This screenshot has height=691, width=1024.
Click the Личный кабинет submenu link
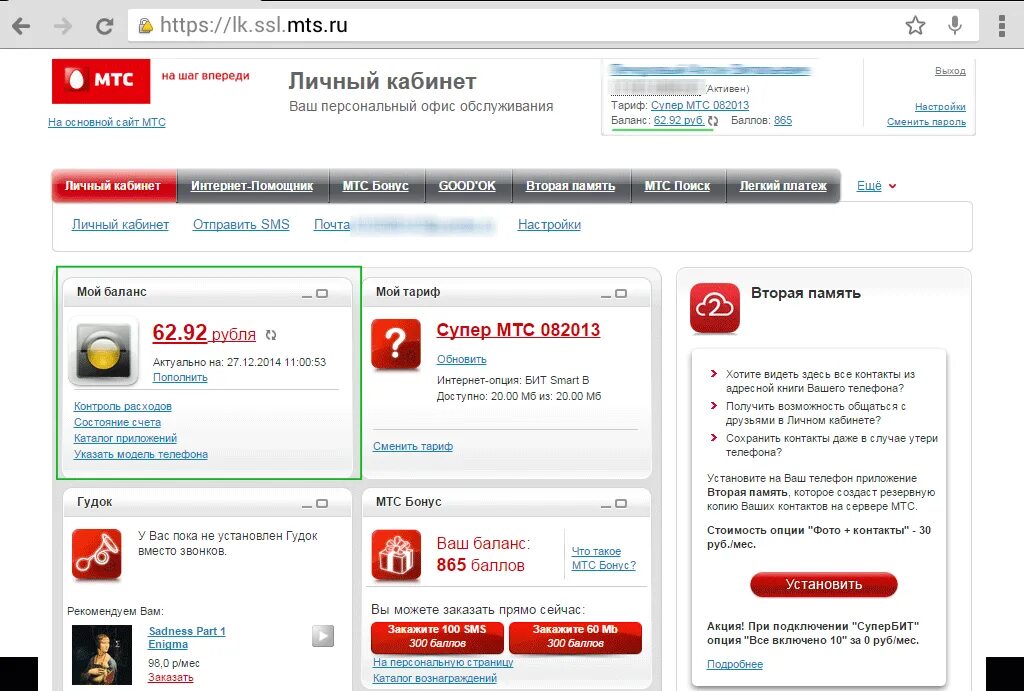click(x=120, y=225)
